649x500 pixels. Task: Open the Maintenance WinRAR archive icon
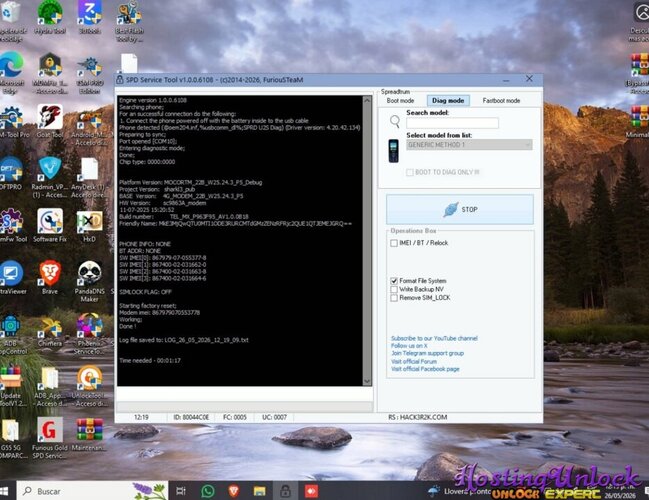tap(89, 435)
